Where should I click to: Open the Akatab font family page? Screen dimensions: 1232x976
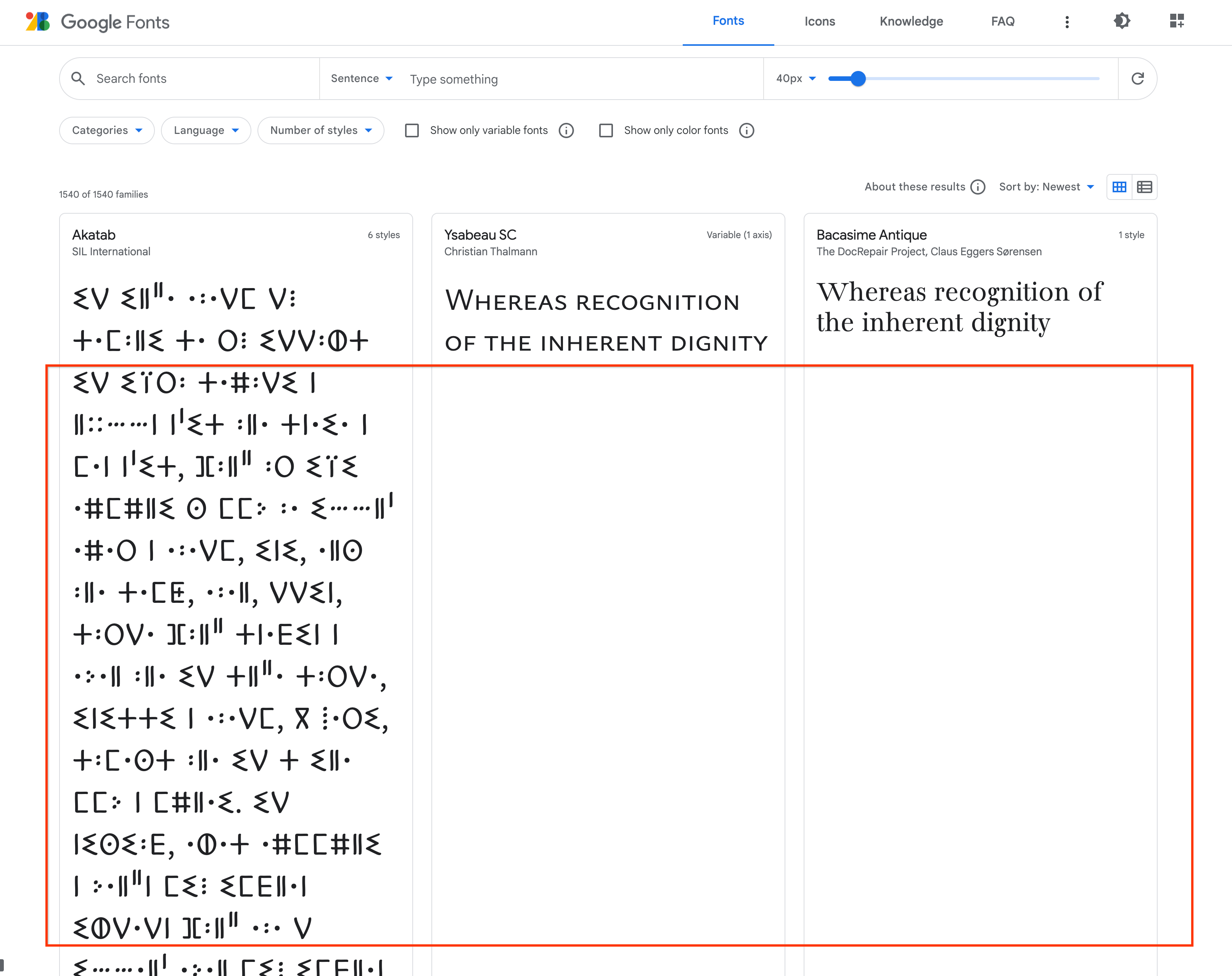click(x=94, y=234)
